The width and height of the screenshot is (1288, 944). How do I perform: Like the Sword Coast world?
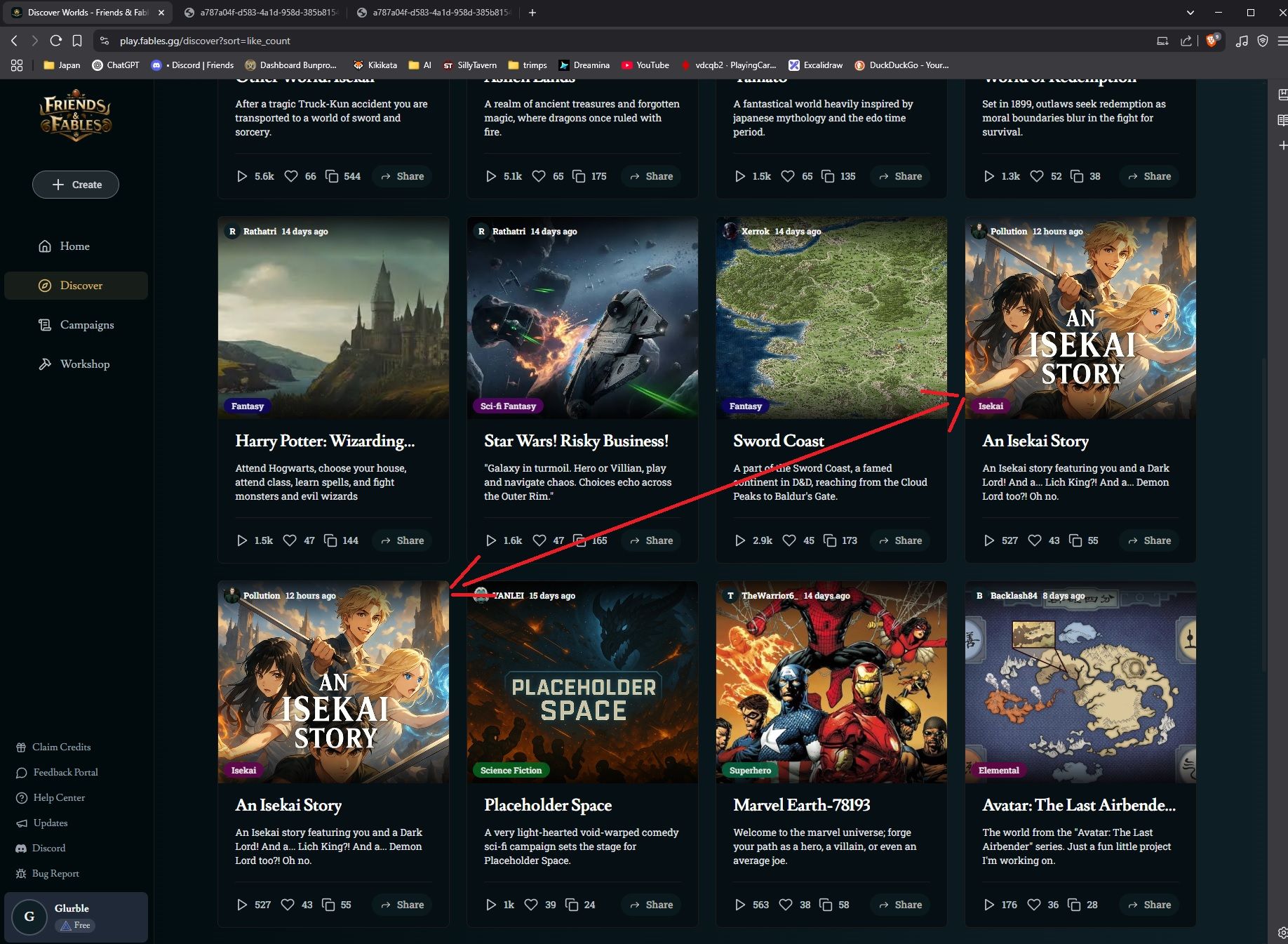pyautogui.click(x=789, y=540)
